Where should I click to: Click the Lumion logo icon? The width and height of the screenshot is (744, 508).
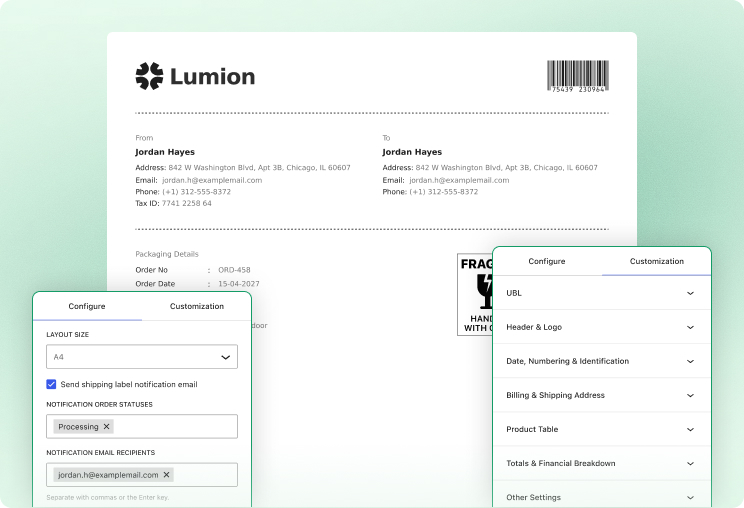tap(149, 76)
